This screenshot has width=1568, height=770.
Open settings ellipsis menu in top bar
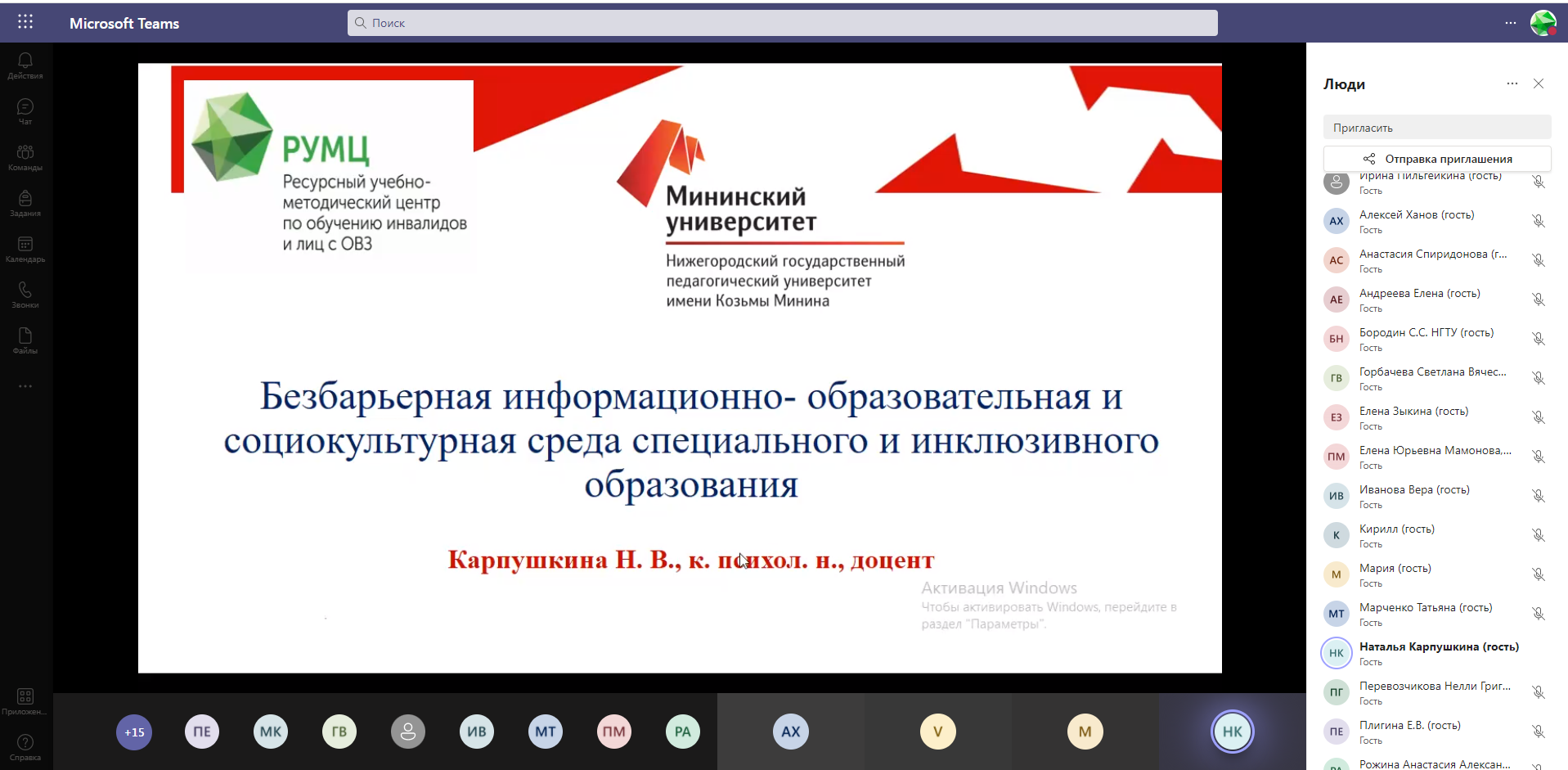pos(1510,23)
